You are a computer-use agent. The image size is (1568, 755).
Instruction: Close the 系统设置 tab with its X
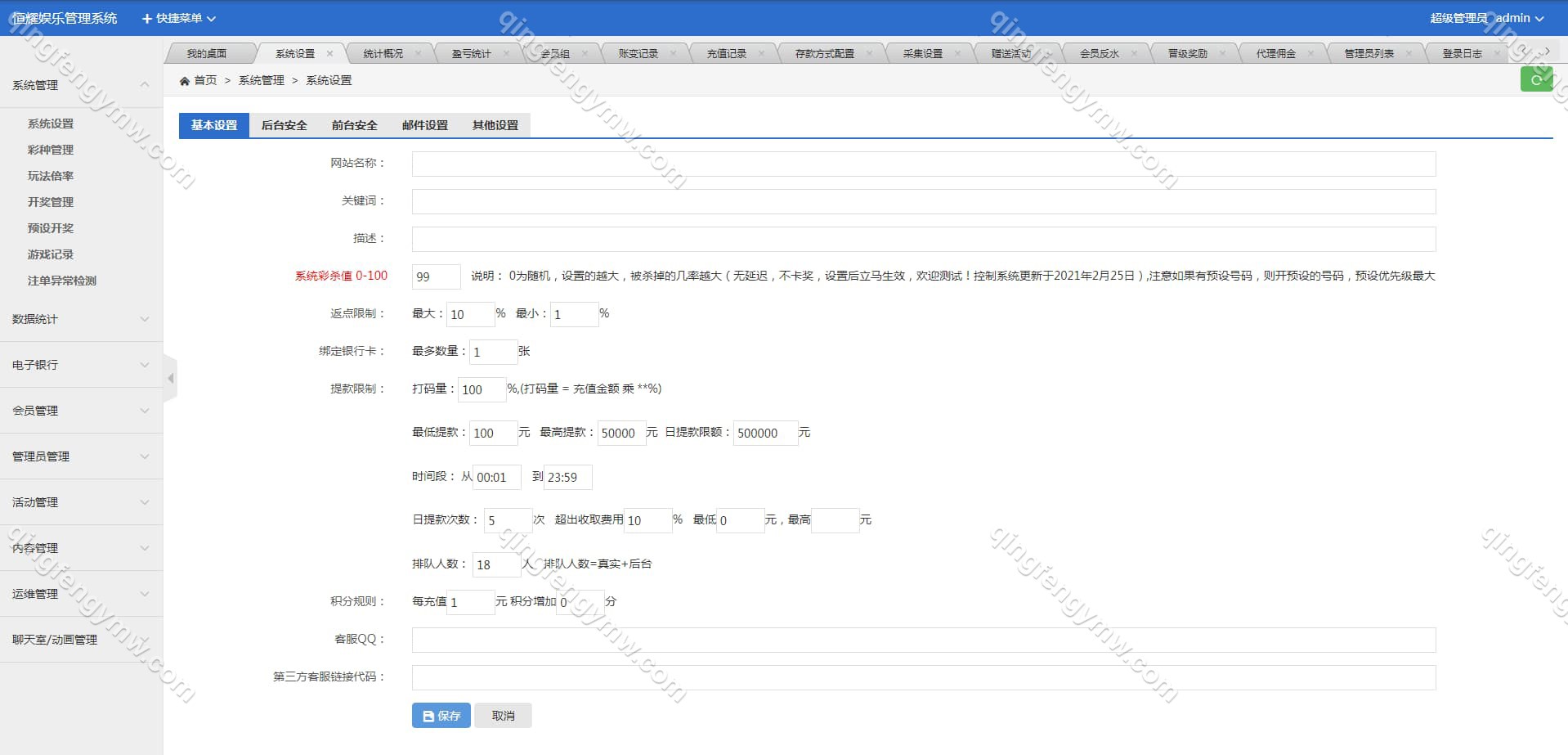329,54
